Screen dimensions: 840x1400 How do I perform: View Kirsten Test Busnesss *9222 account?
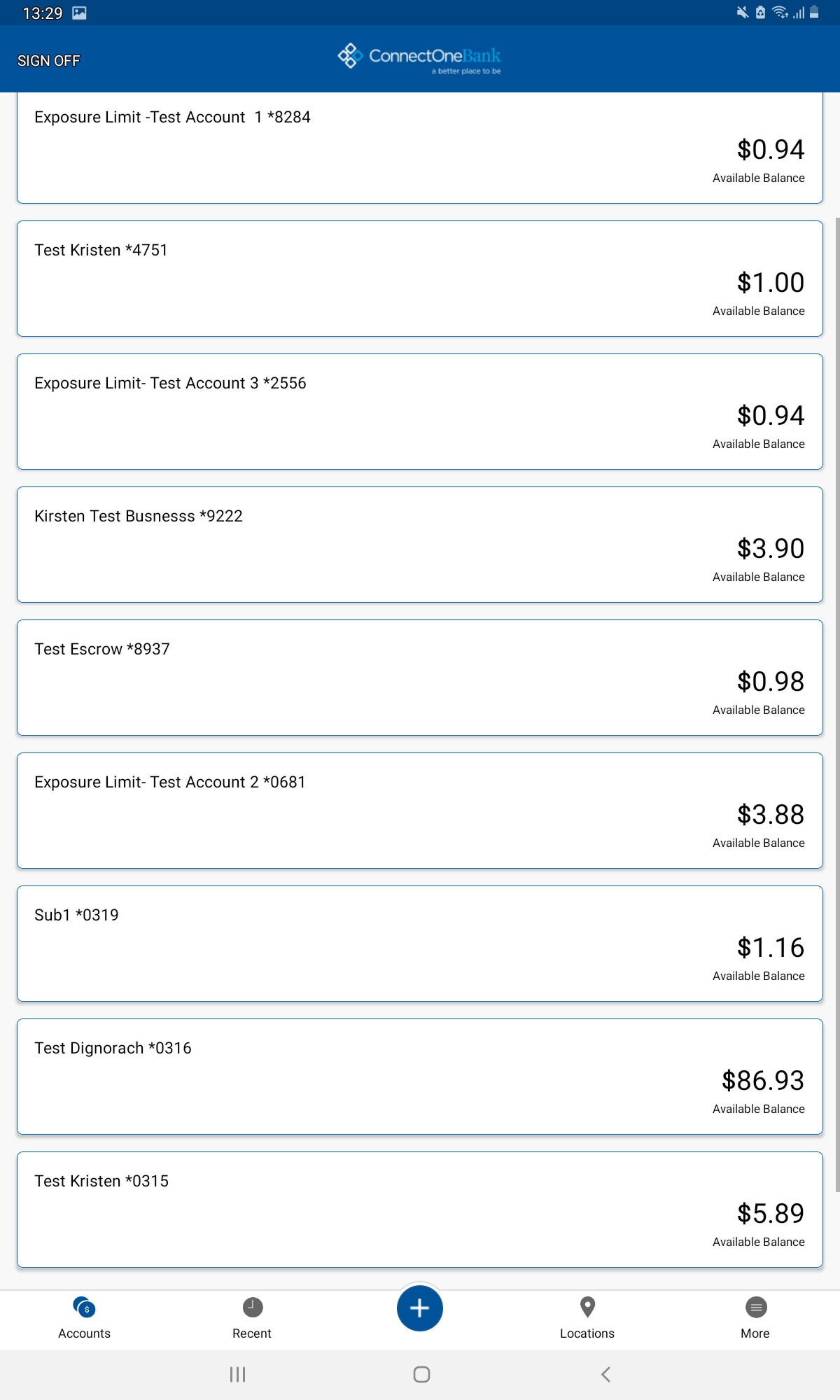[420, 545]
